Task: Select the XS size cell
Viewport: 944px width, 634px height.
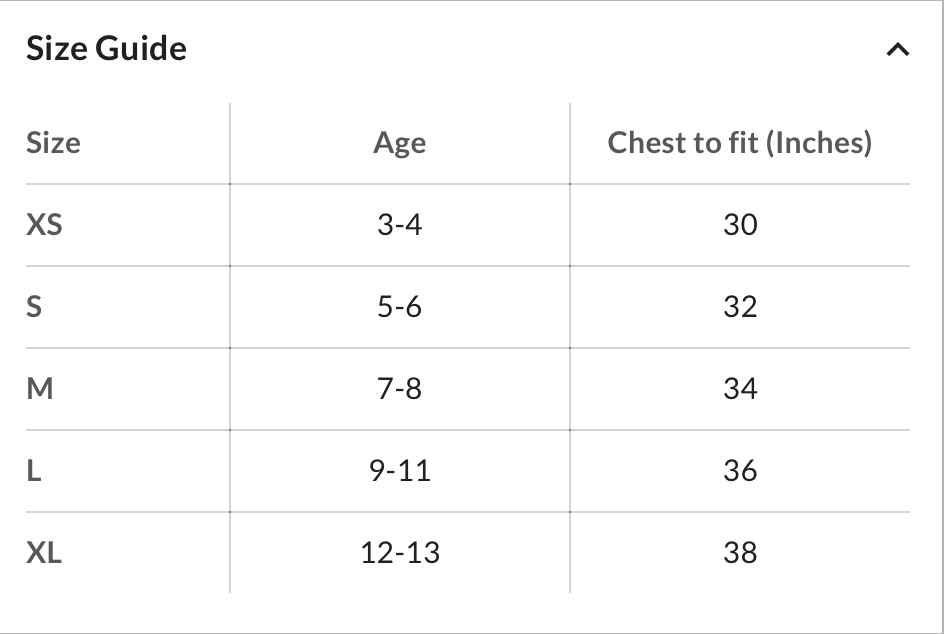Action: [x=44, y=224]
